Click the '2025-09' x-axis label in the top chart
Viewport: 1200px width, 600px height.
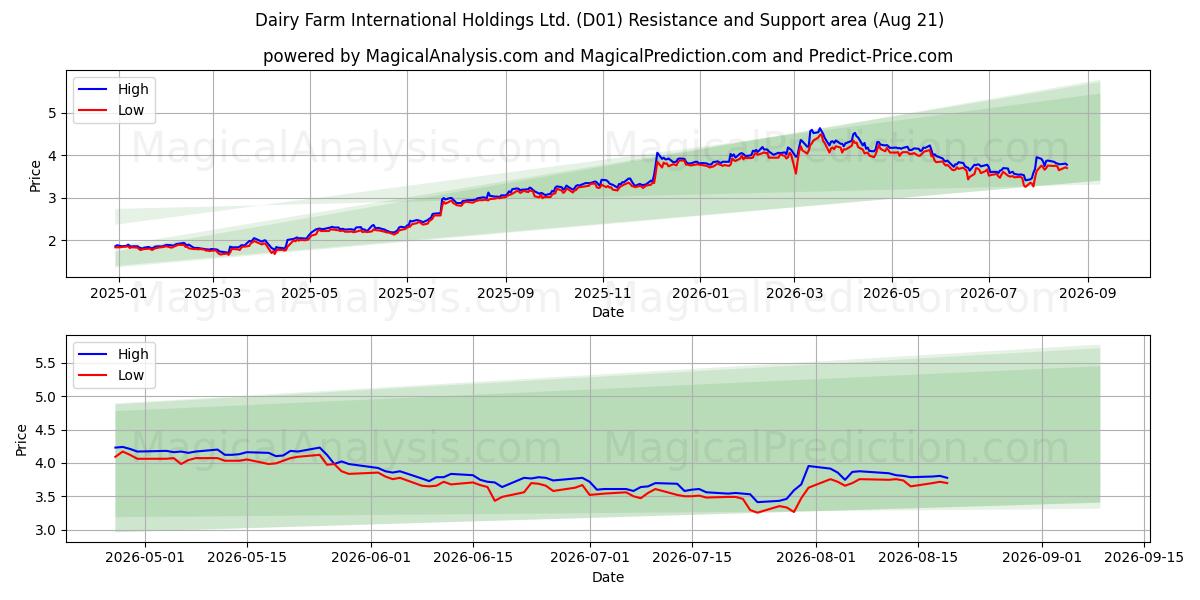tap(505, 294)
